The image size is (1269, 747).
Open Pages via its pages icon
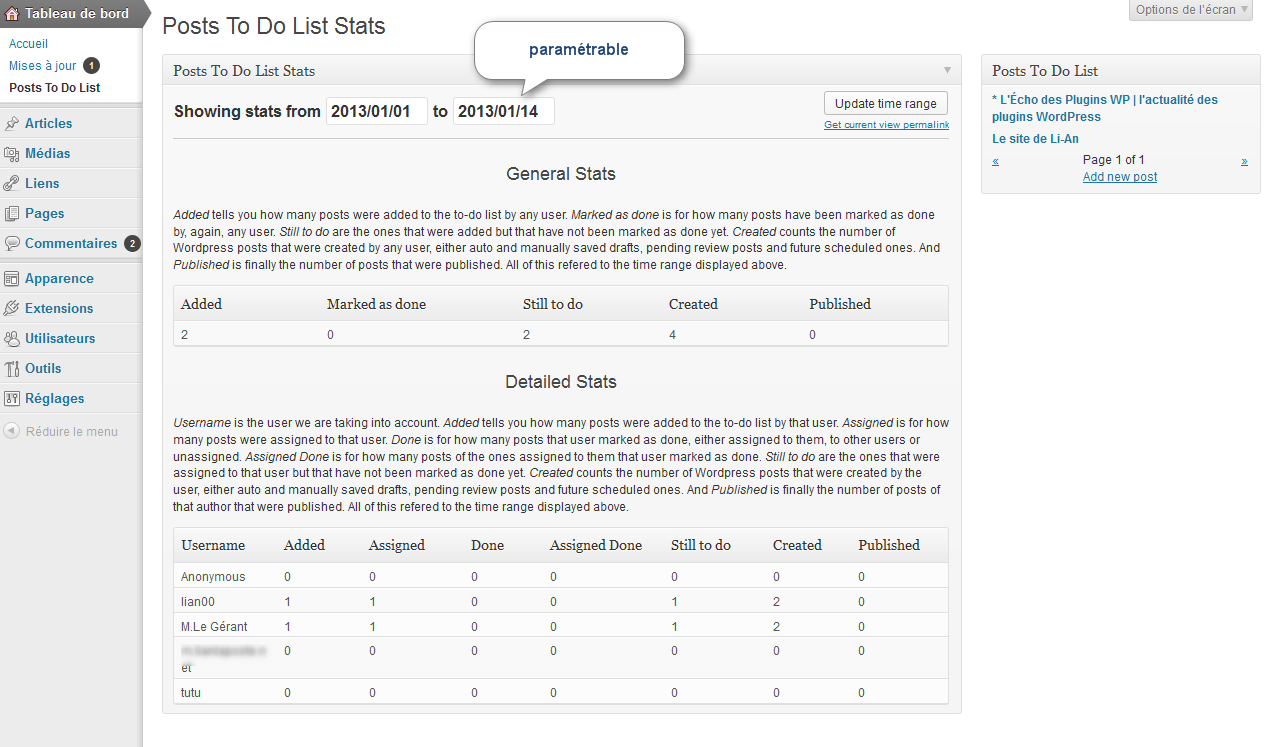point(12,213)
